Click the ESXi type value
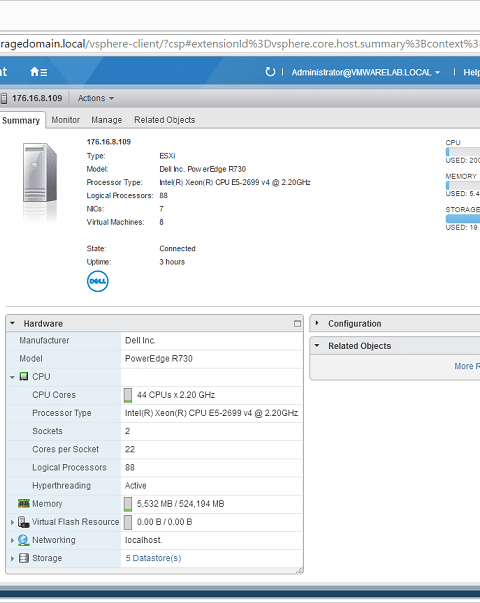This screenshot has width=480, height=603. click(167, 156)
